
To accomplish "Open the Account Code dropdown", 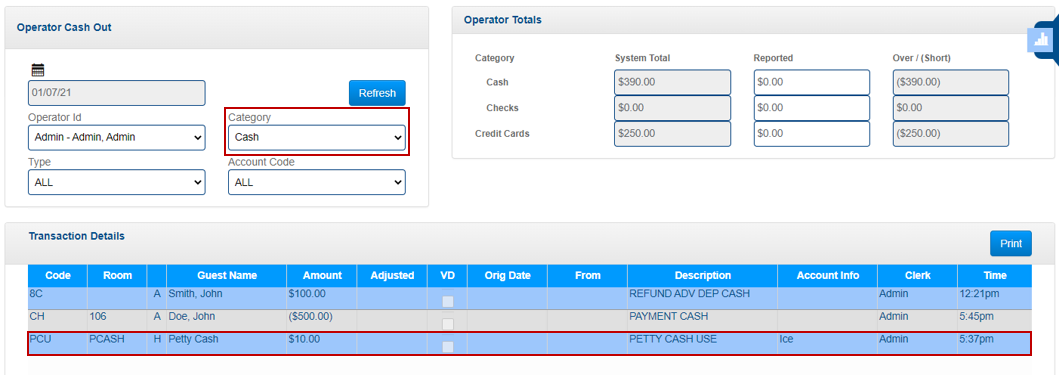I will point(317,182).
